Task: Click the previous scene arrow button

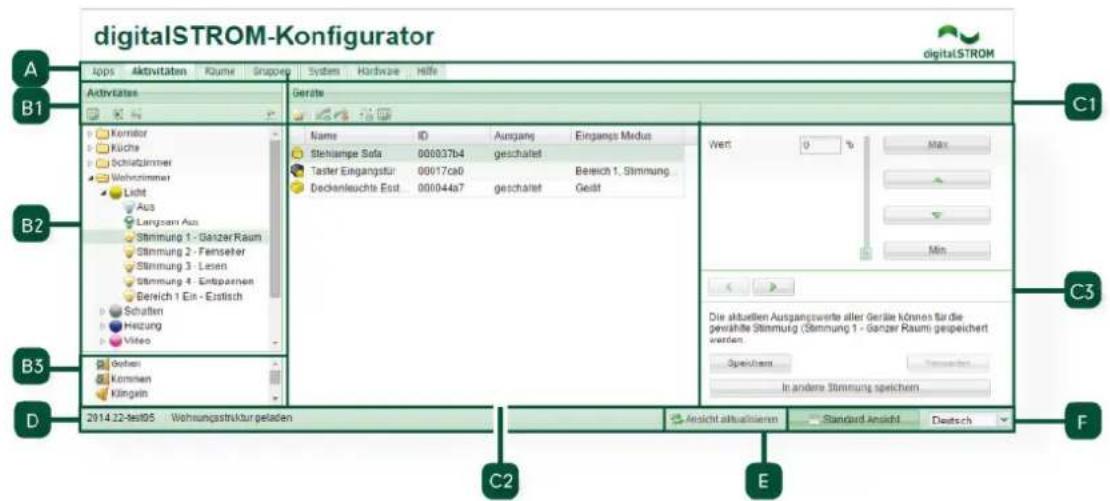Action: click(x=729, y=287)
